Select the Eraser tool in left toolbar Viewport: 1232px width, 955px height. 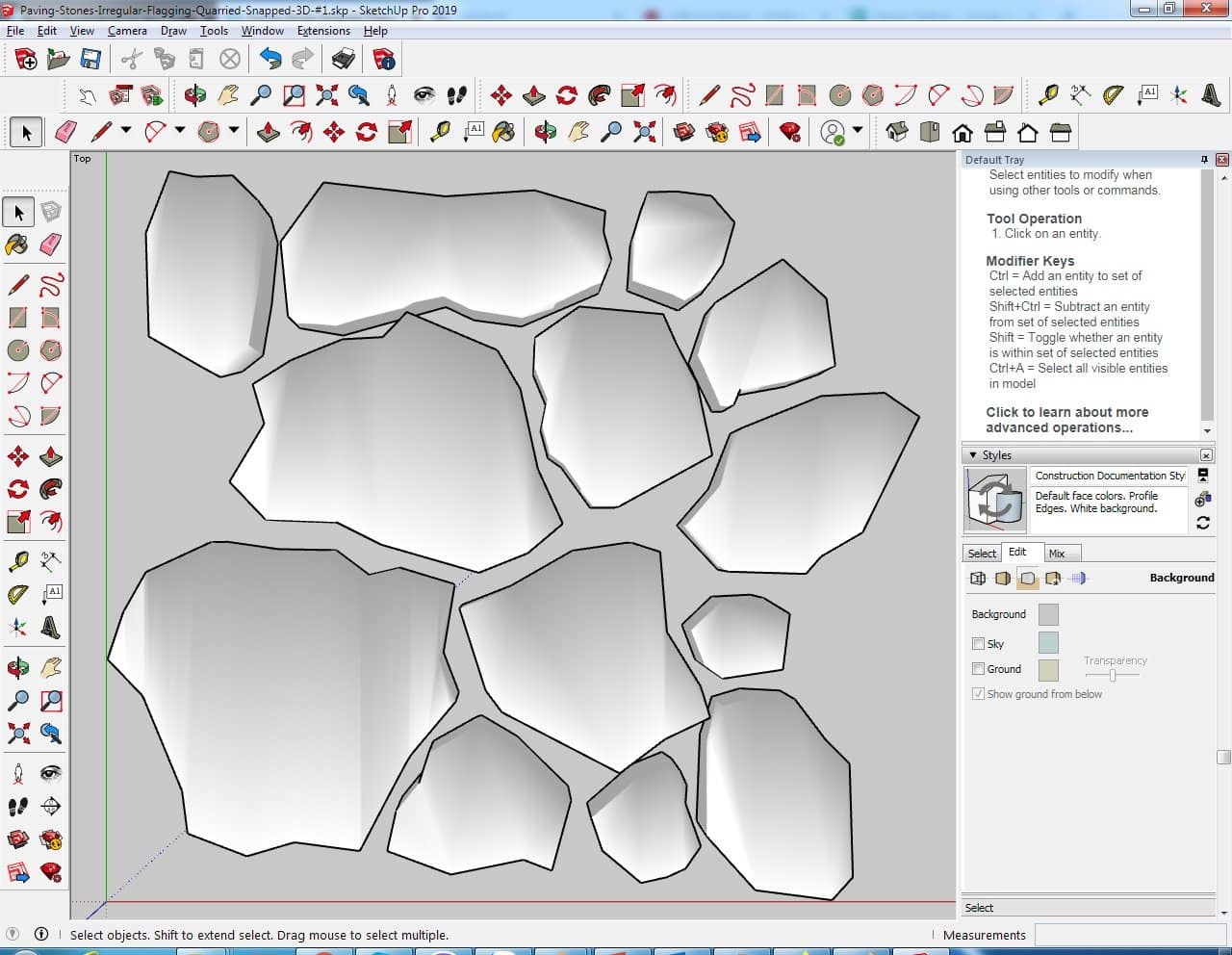(x=51, y=245)
